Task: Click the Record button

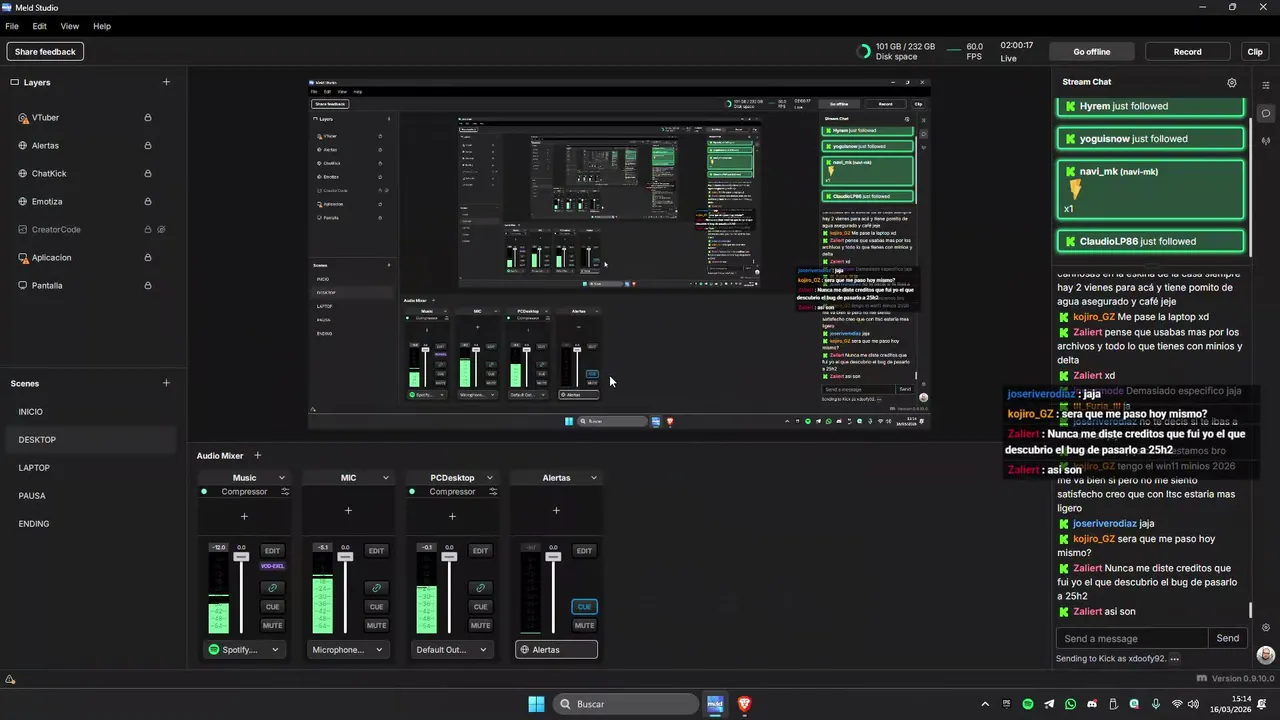Action: tap(1187, 52)
